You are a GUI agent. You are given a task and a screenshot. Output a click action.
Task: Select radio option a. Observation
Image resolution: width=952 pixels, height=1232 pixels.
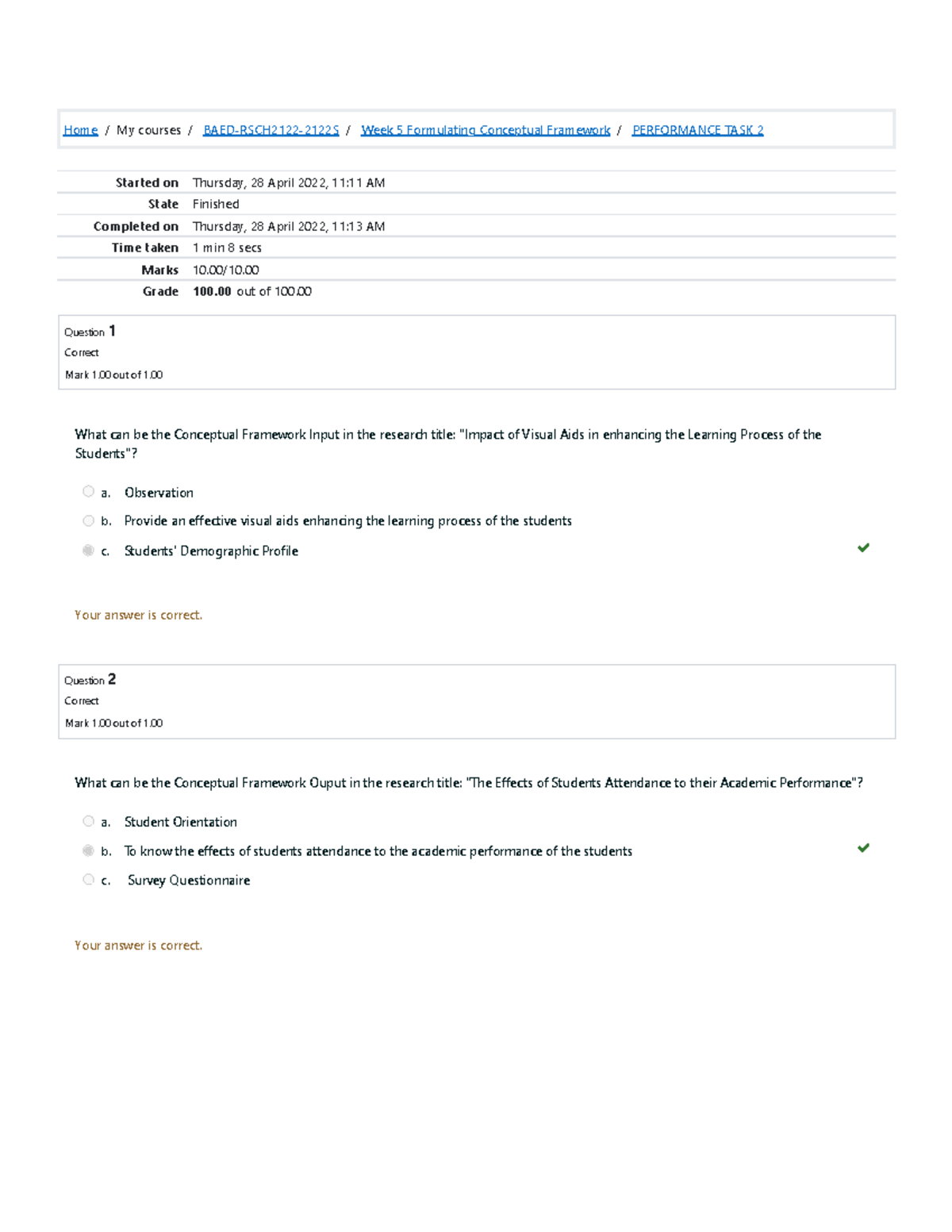coord(88,491)
